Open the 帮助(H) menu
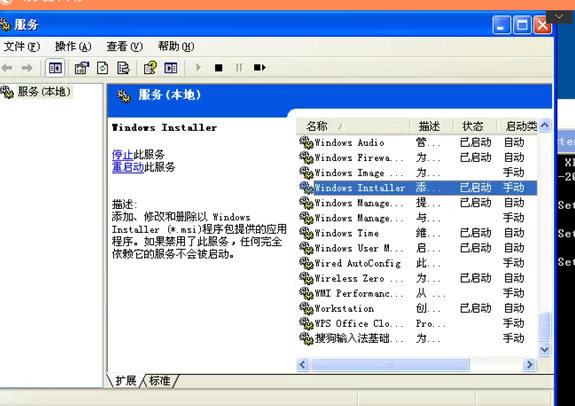Viewport: 575px width, 406px height. click(176, 47)
